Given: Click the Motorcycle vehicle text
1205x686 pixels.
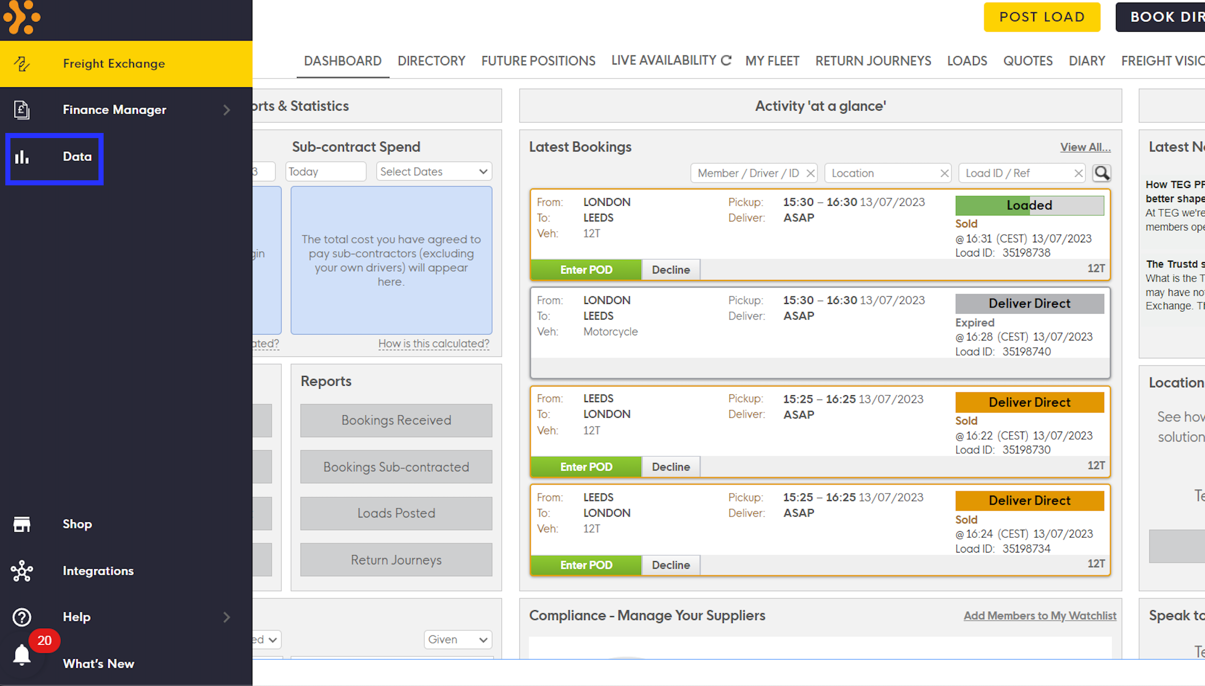Looking at the screenshot, I should 610,332.
